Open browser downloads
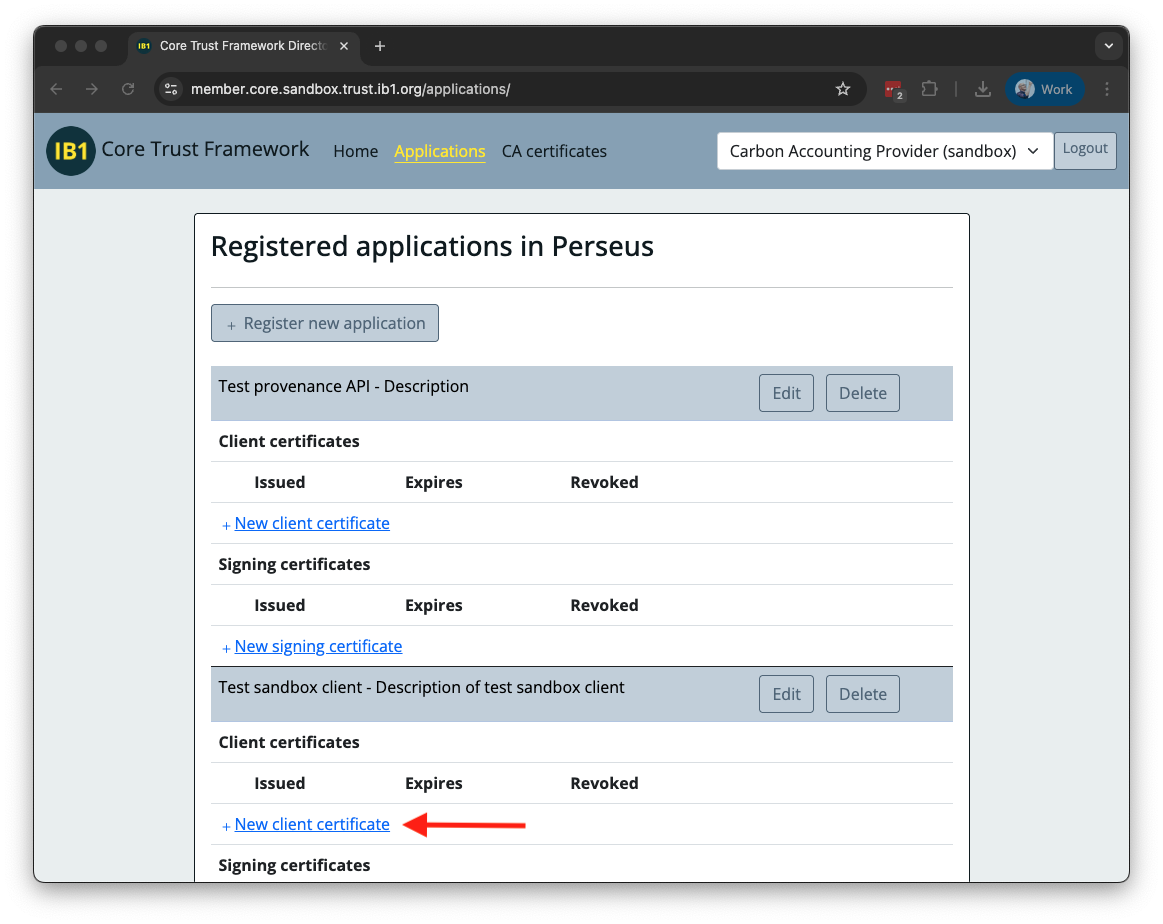1163x924 pixels. tap(983, 89)
